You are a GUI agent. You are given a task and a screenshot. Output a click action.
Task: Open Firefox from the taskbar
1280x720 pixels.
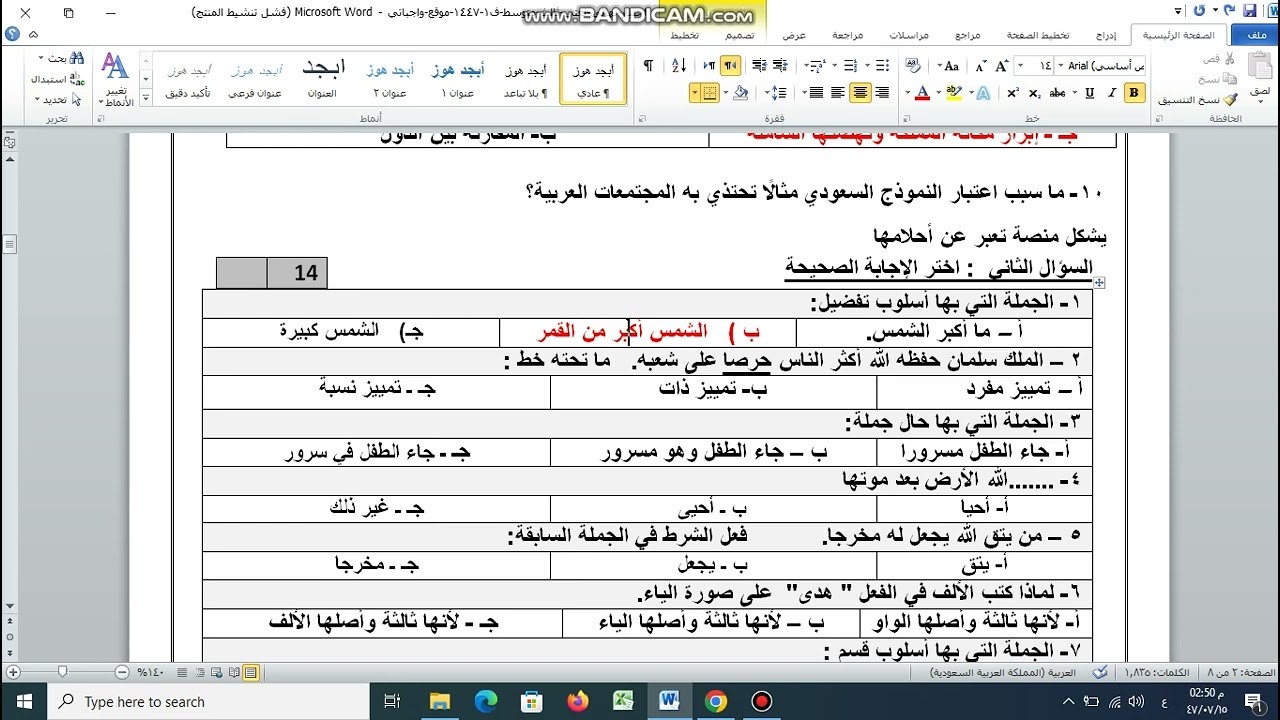click(577, 702)
